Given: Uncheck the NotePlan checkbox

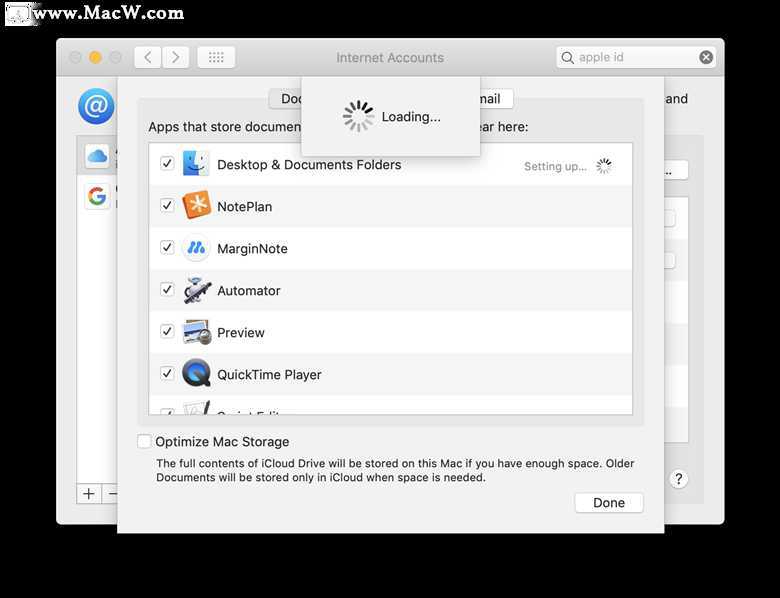Looking at the screenshot, I should pos(167,205).
